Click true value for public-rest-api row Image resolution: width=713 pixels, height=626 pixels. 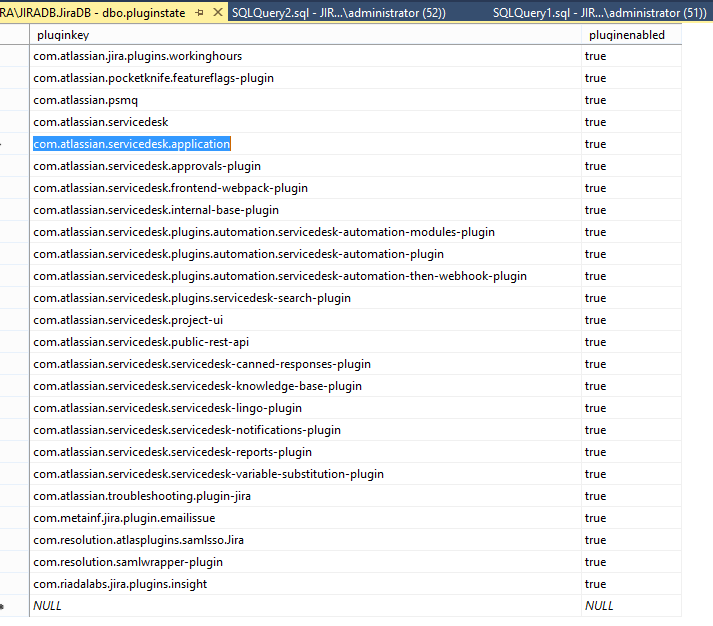coord(631,342)
